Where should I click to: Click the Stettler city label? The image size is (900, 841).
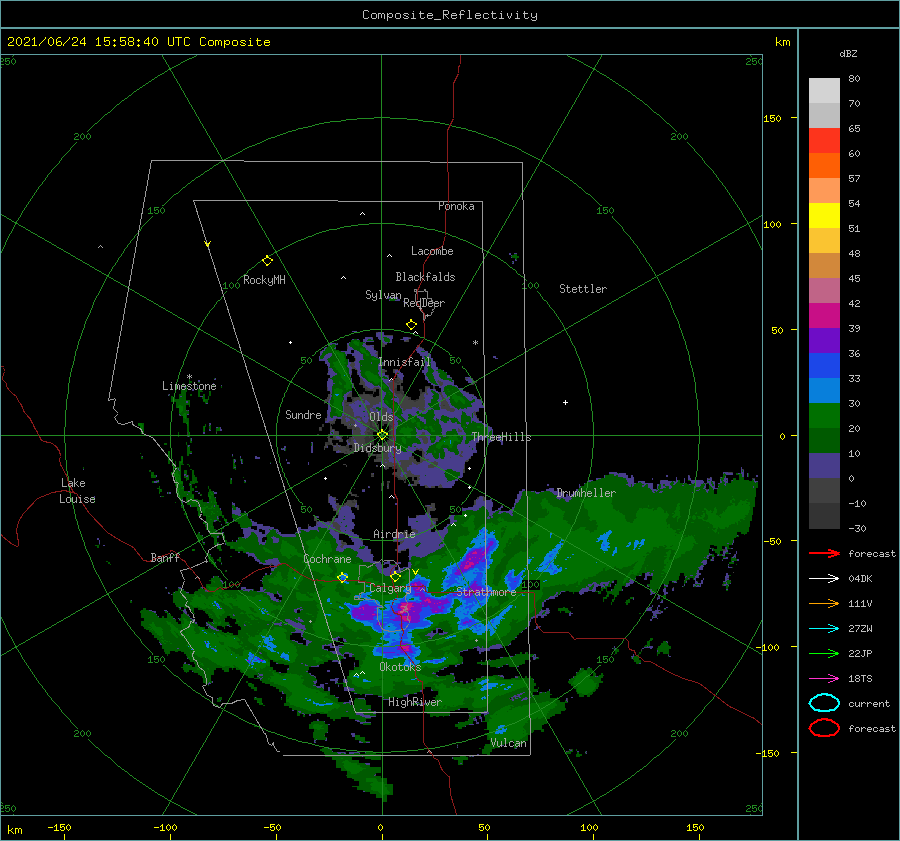pyautogui.click(x=583, y=289)
